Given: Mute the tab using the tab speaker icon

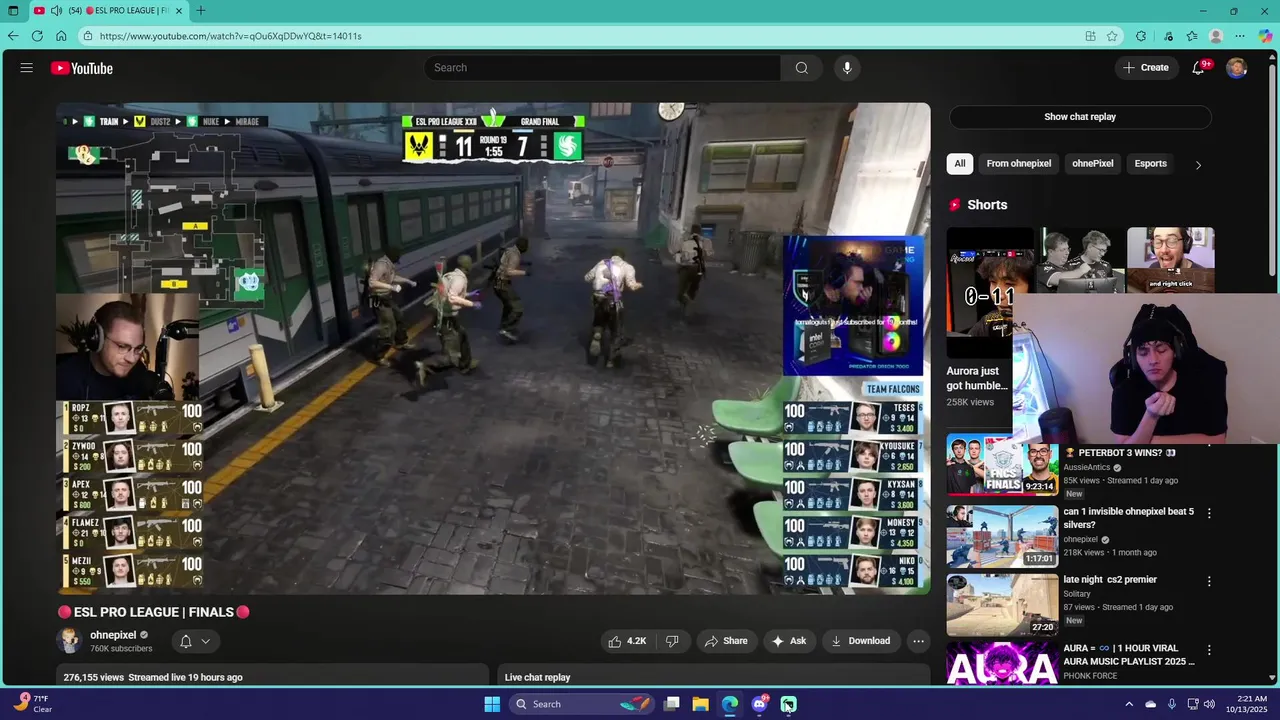Looking at the screenshot, I should click(x=56, y=11).
